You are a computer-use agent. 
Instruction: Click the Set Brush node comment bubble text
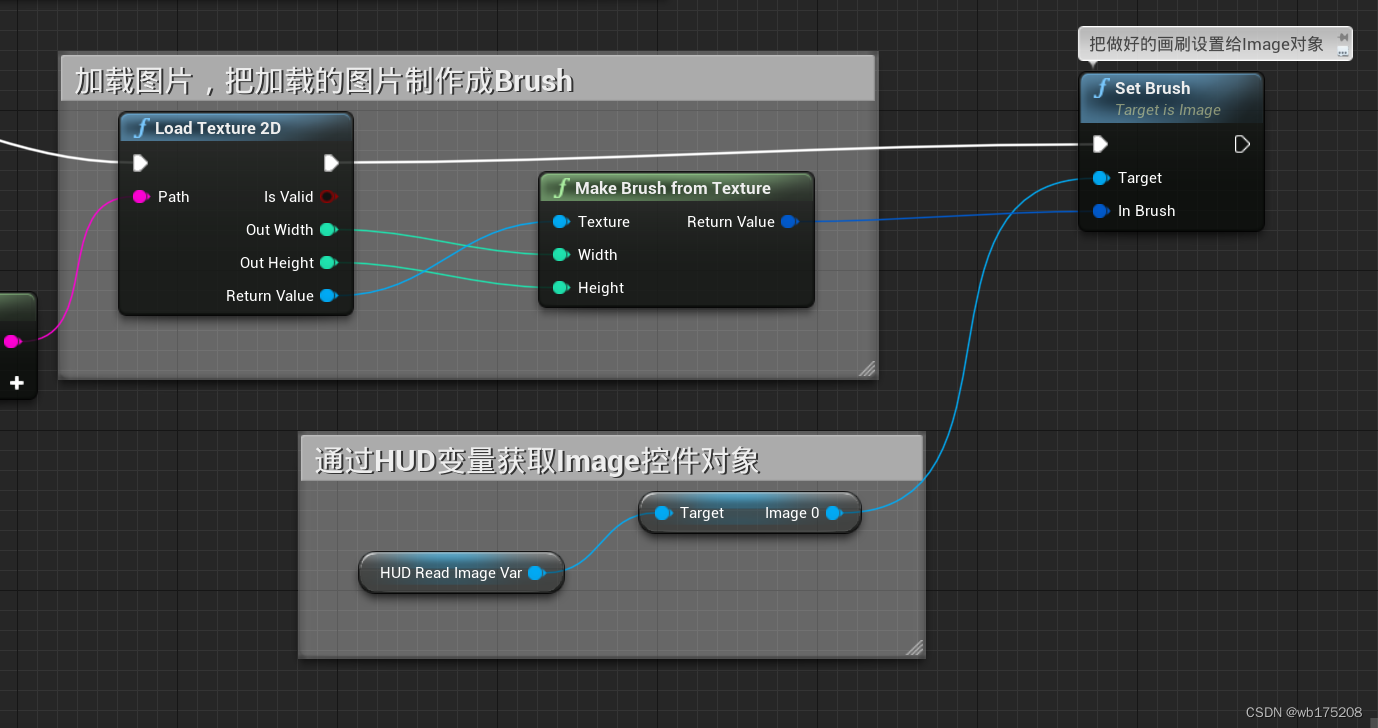[1206, 44]
